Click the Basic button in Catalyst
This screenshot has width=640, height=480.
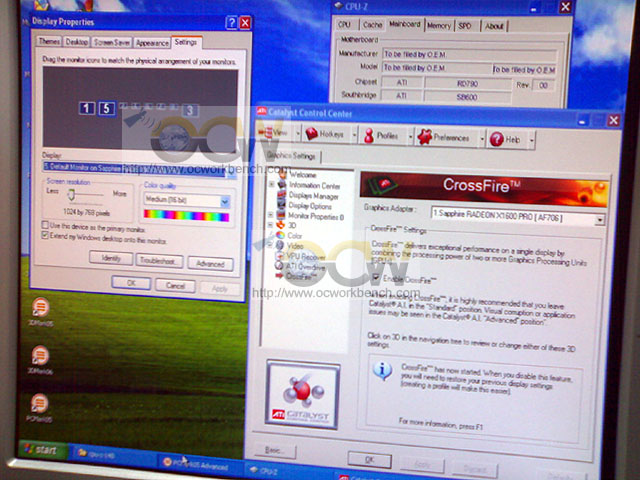(x=274, y=450)
